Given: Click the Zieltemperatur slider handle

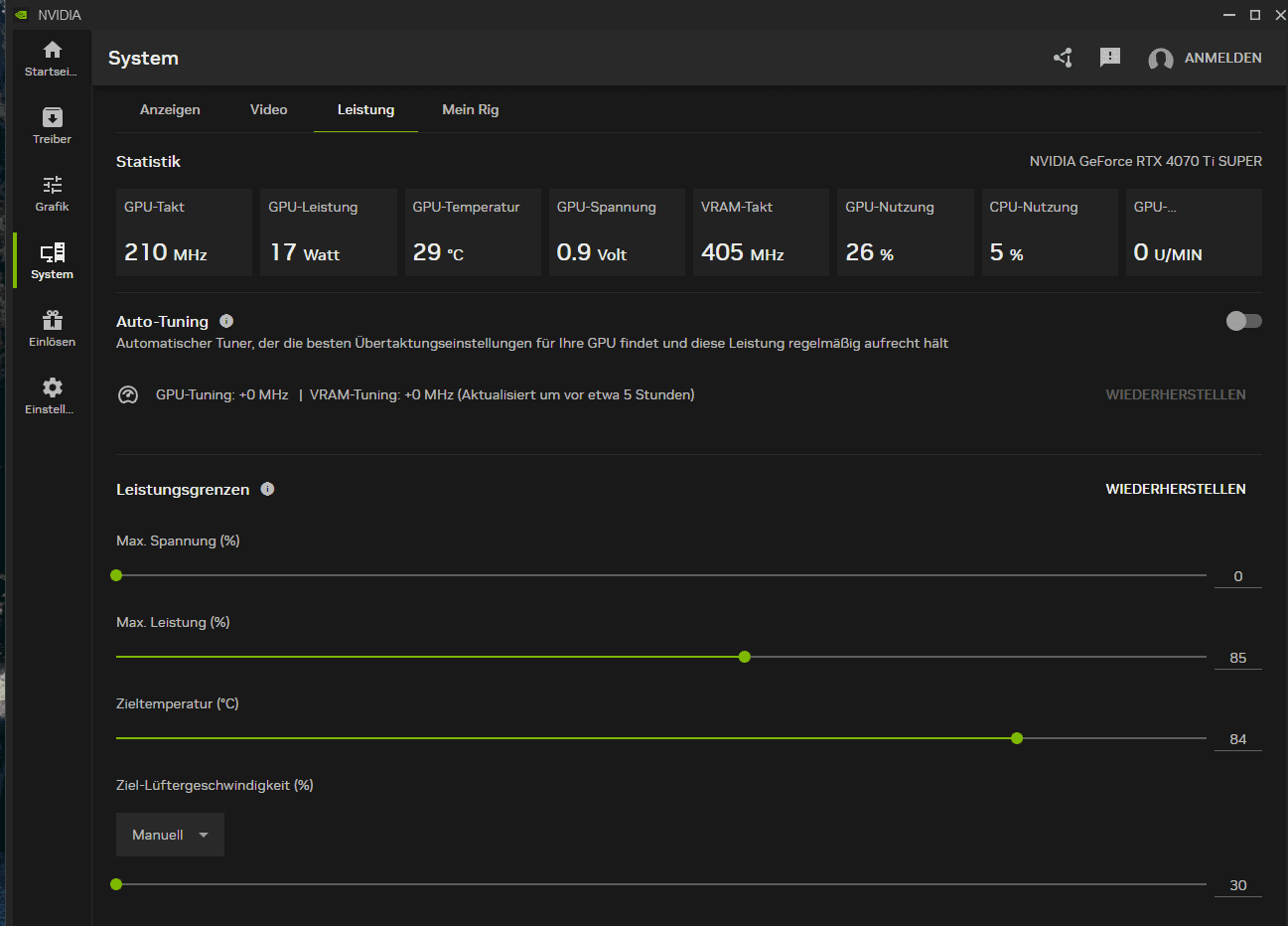Looking at the screenshot, I should [x=1017, y=738].
